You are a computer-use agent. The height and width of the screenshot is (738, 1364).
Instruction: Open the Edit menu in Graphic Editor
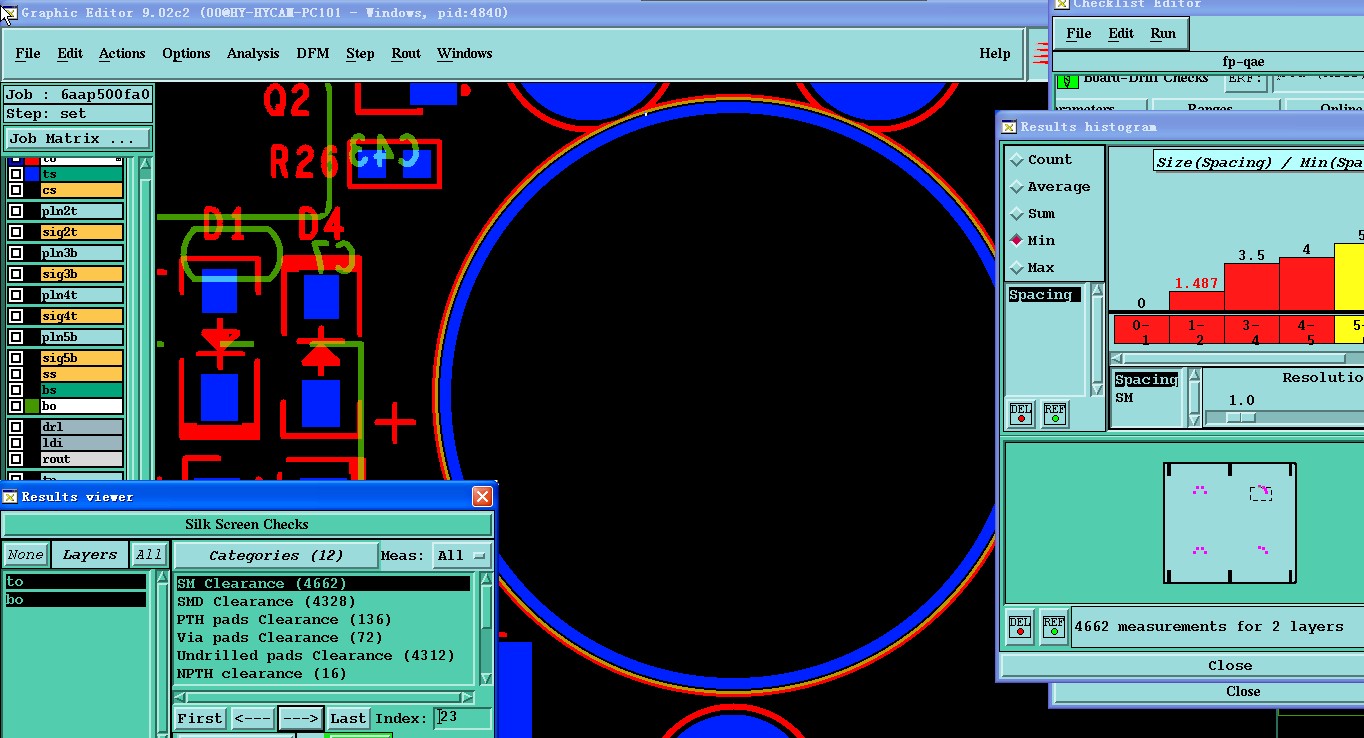click(x=70, y=54)
